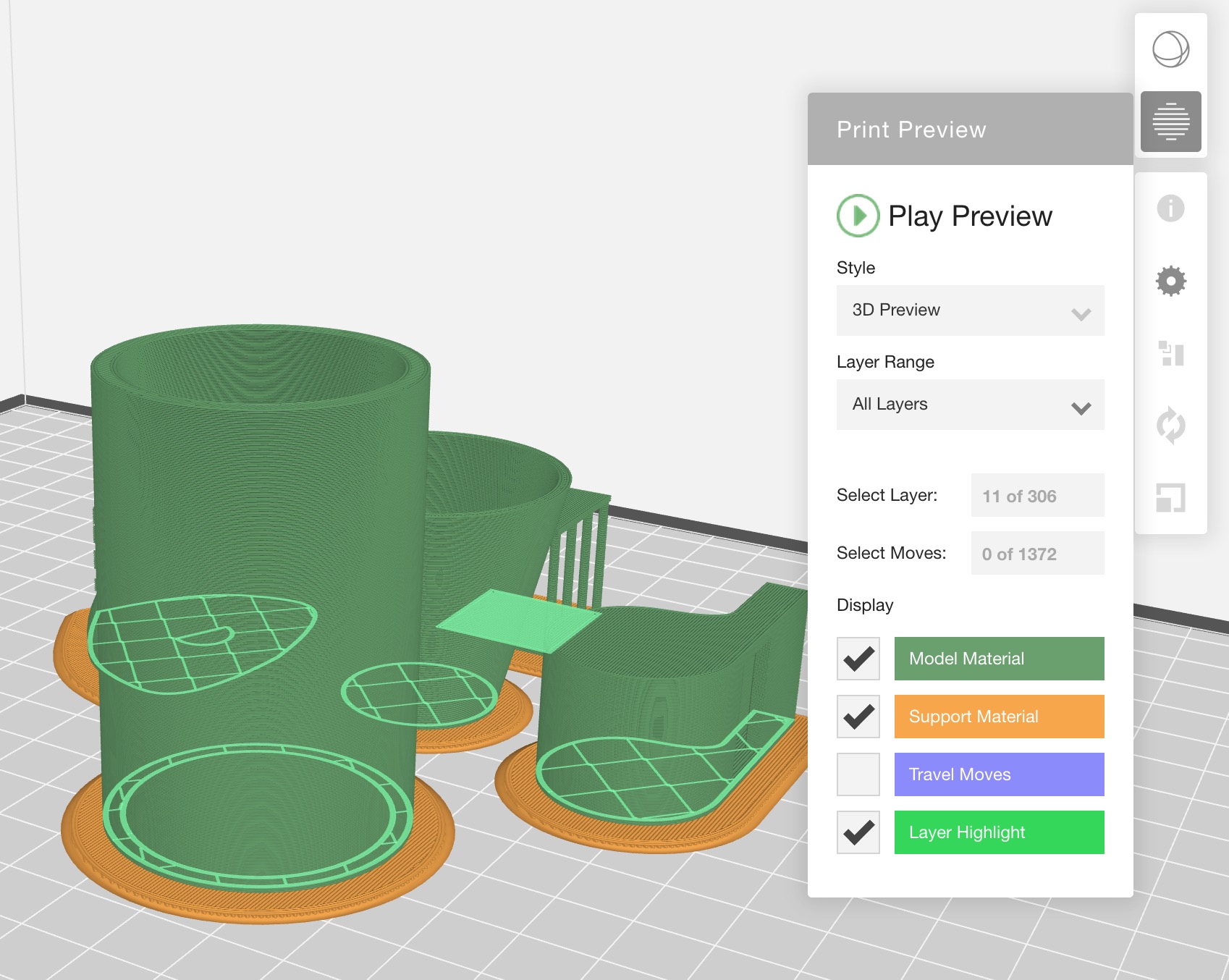This screenshot has height=980, width=1229.
Task: Enable the Travel Moves checkbox
Action: click(858, 774)
